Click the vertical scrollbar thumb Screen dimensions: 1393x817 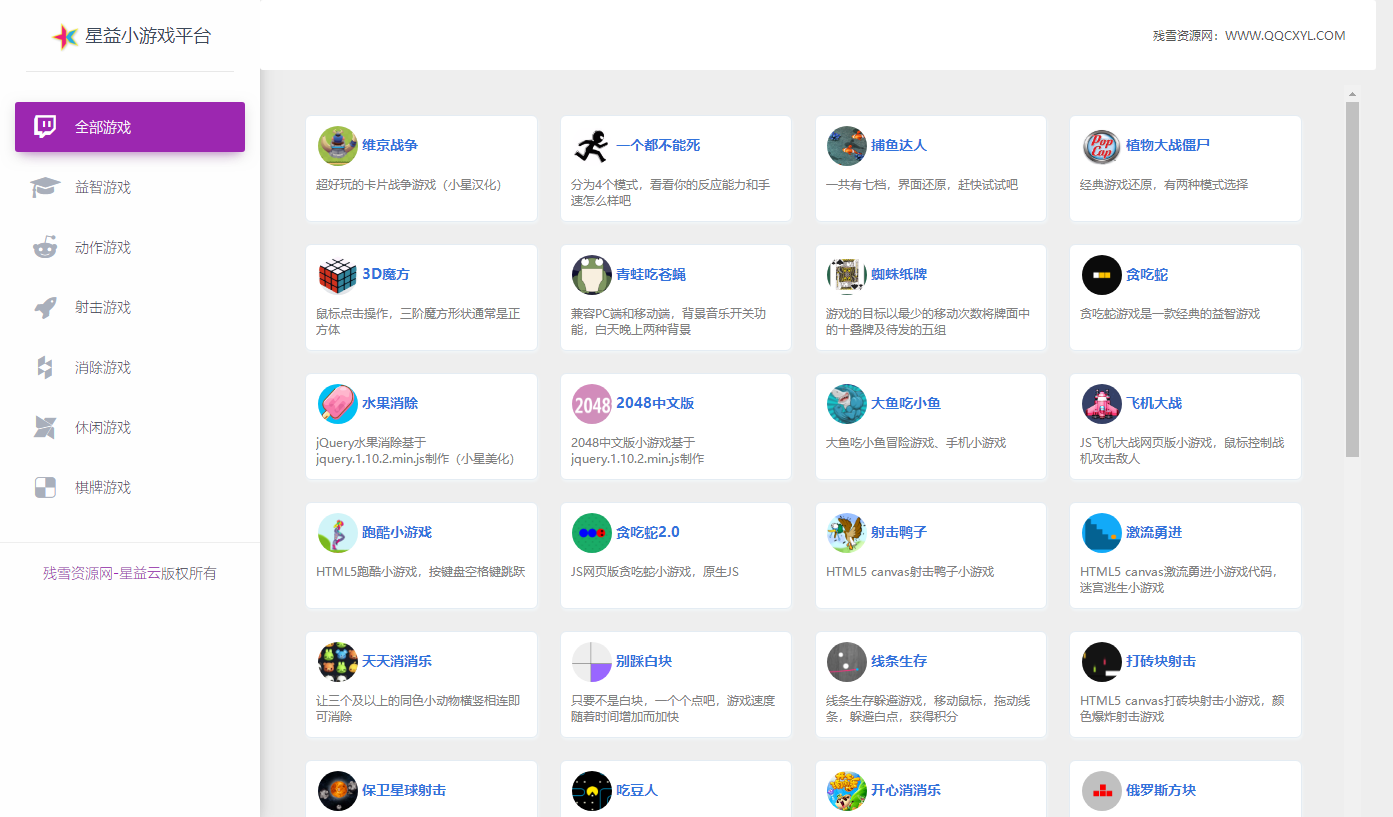(x=1352, y=280)
